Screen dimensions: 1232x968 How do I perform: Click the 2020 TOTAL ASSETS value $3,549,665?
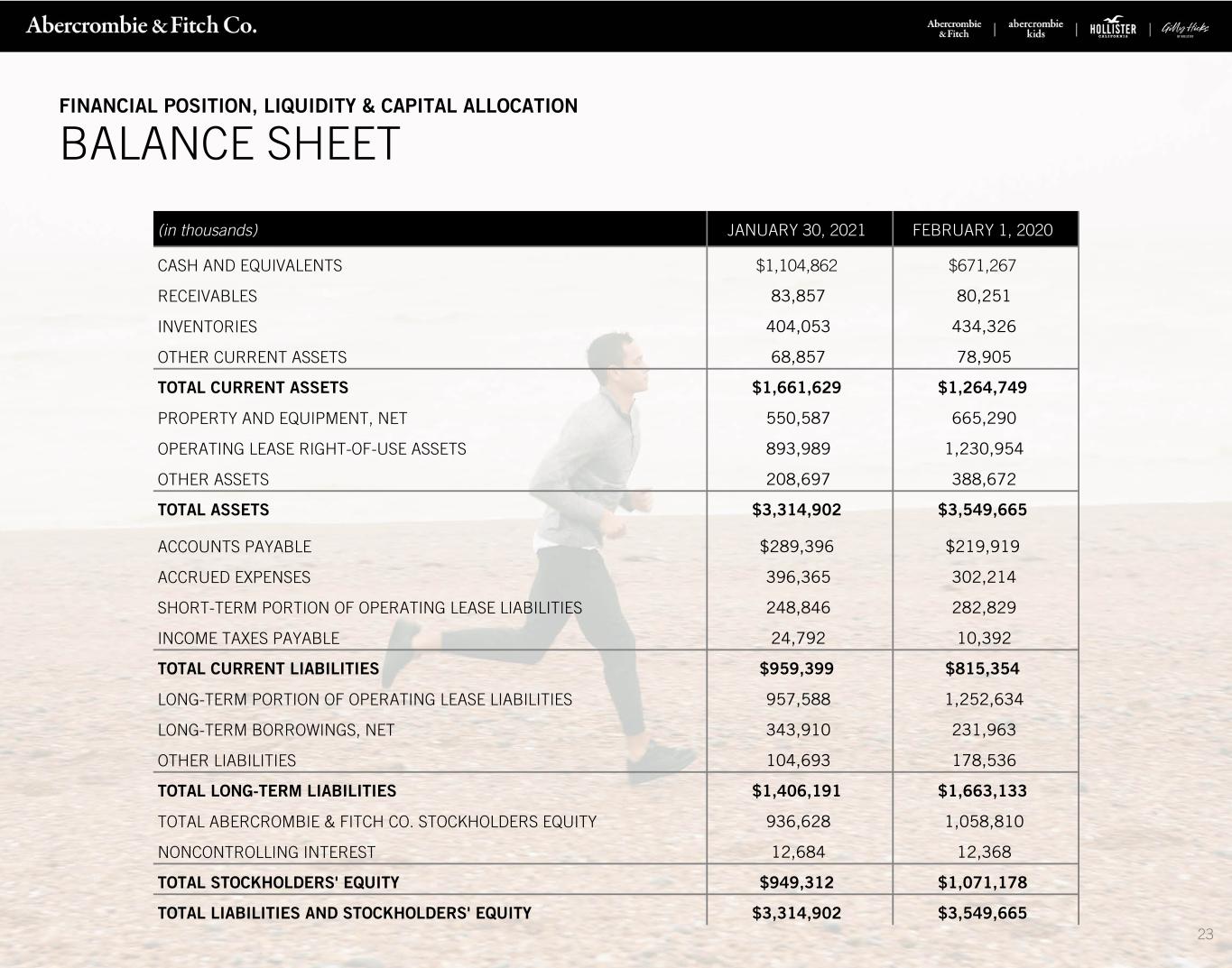pos(983,510)
